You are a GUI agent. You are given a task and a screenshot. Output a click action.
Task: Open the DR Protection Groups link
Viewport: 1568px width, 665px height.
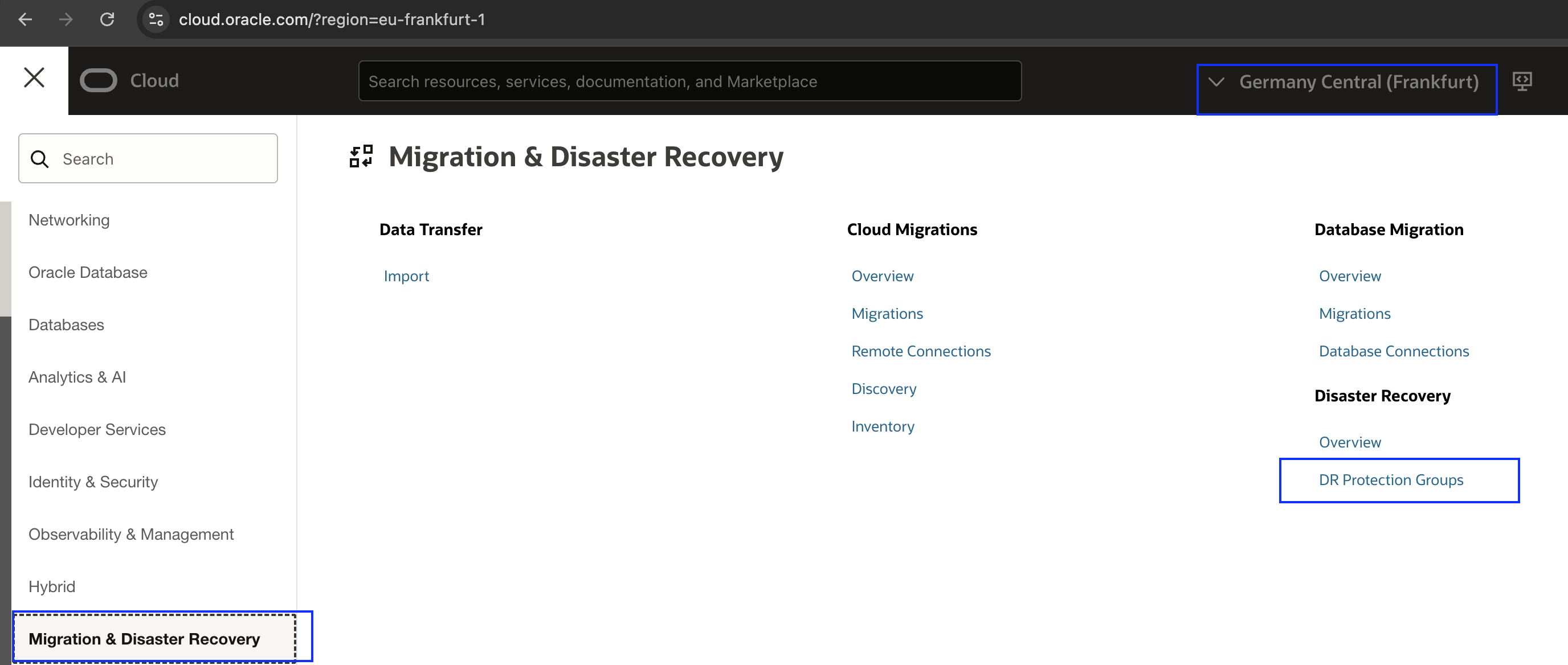pyautogui.click(x=1390, y=480)
